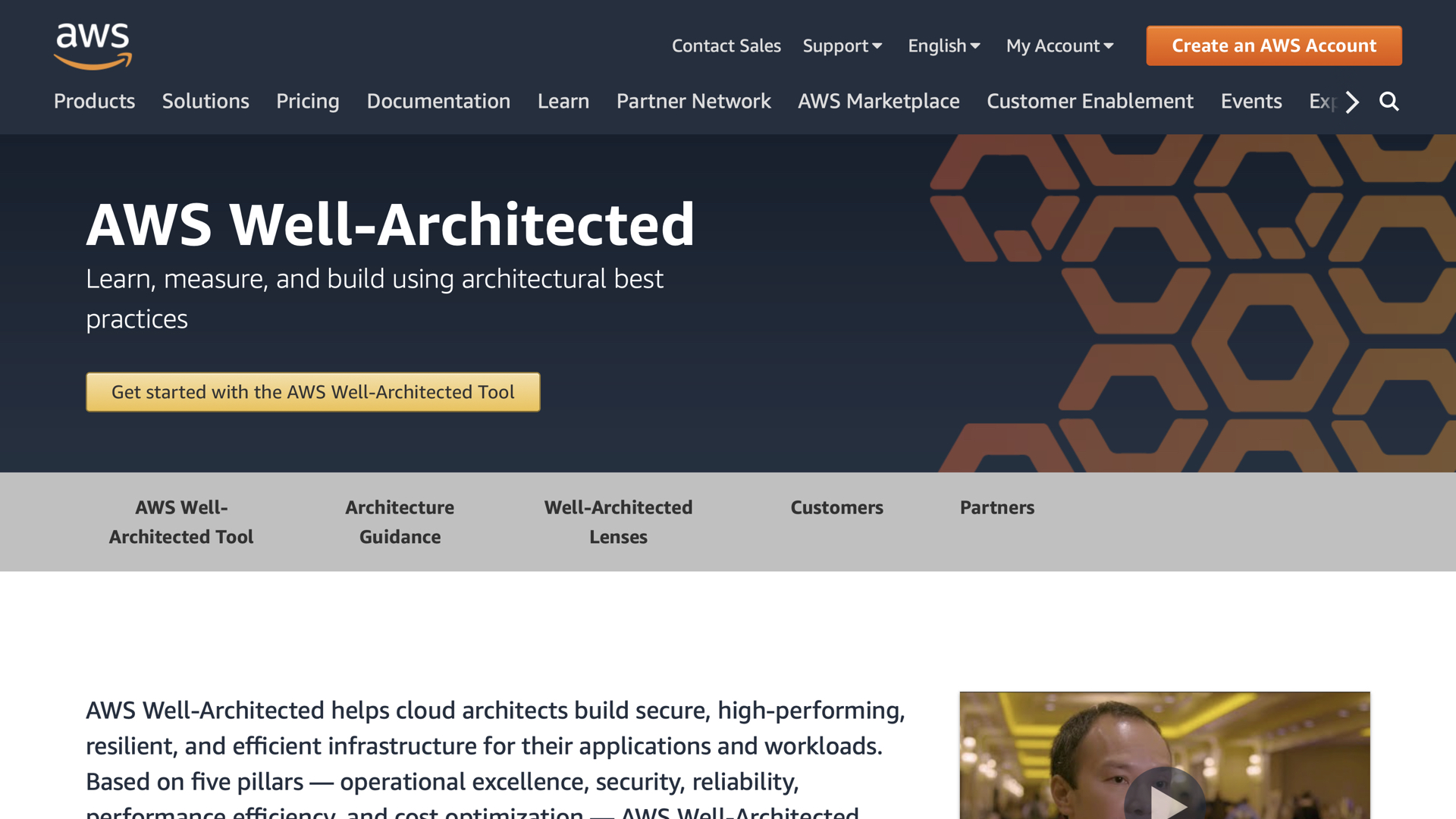Open the search magnifier icon
Screen dimensions: 1456x819
[1389, 102]
